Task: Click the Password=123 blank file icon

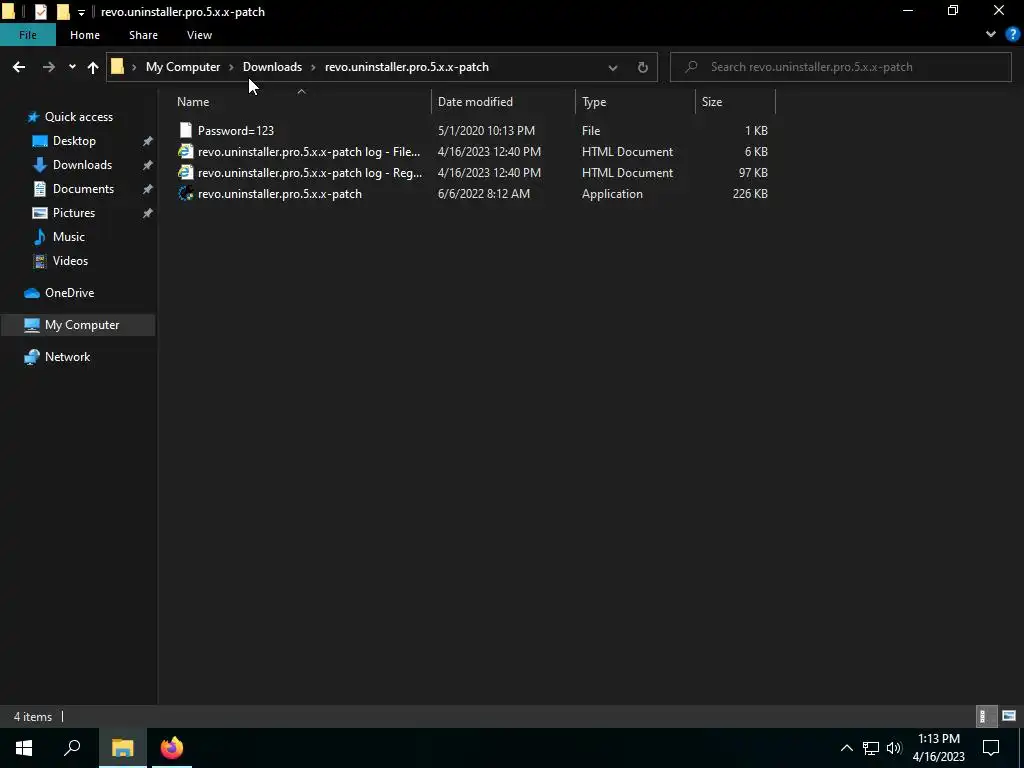Action: (185, 131)
